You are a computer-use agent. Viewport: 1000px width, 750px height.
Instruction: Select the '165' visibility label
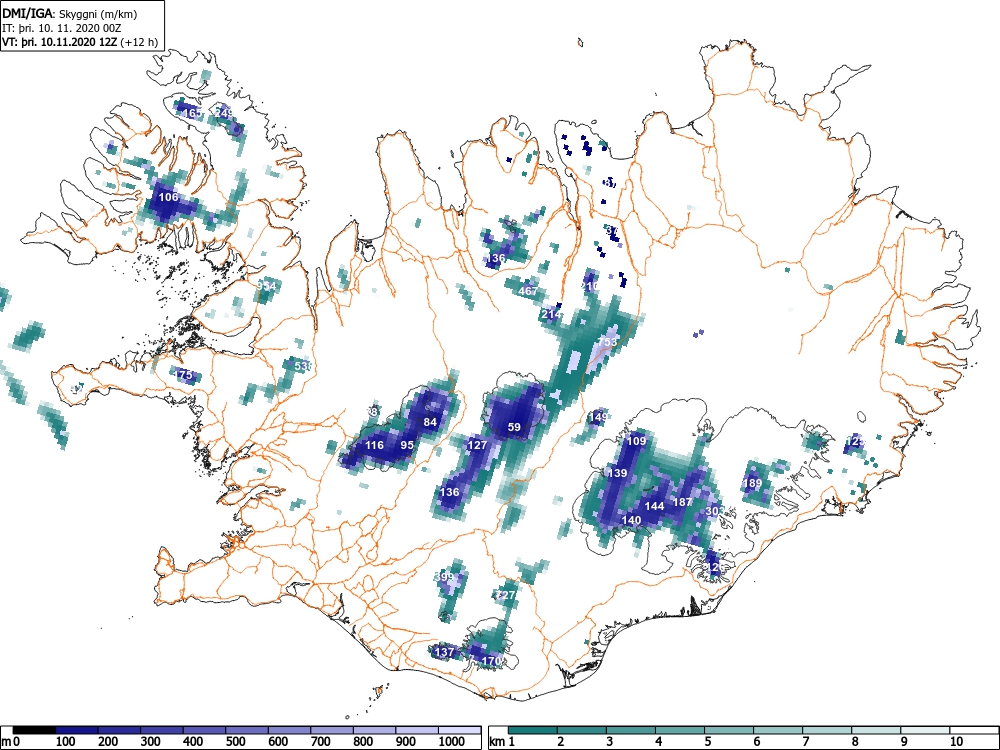[191, 113]
